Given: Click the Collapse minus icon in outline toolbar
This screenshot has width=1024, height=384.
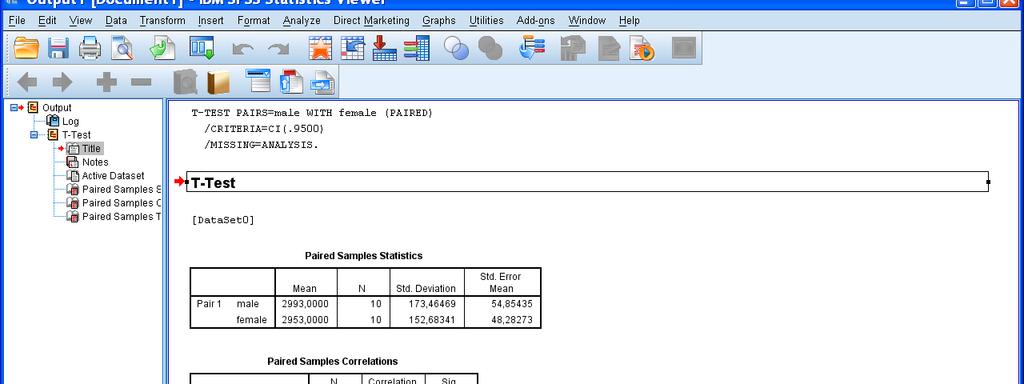Looking at the screenshot, I should tap(141, 82).
